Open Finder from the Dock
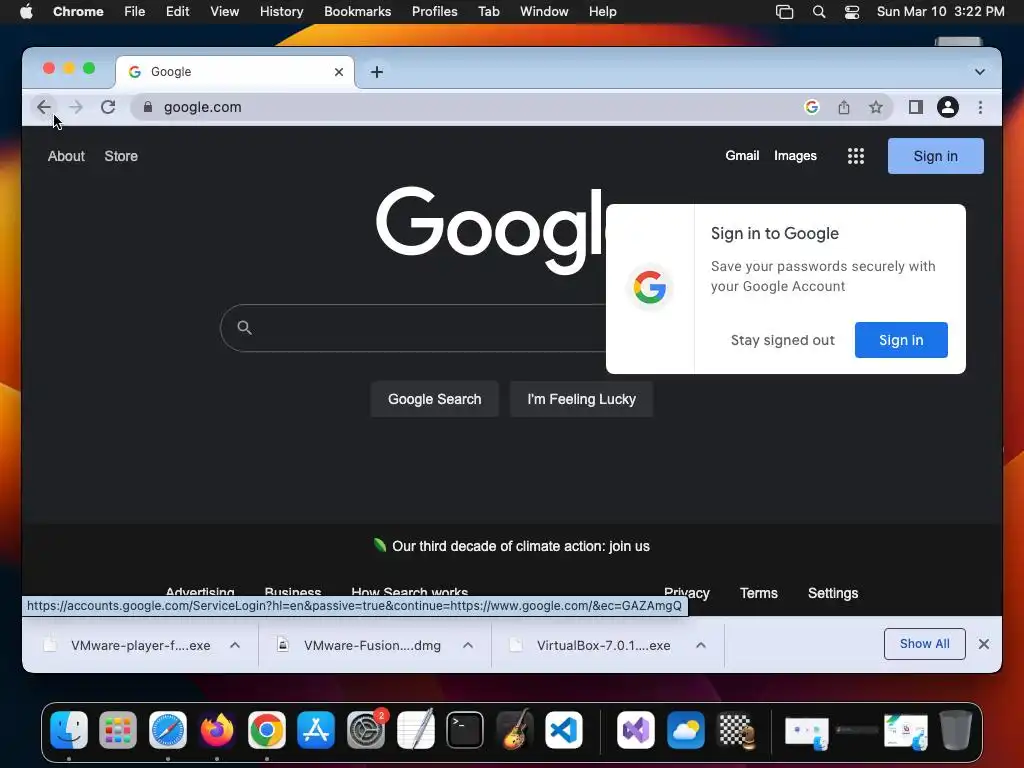 tap(69, 729)
